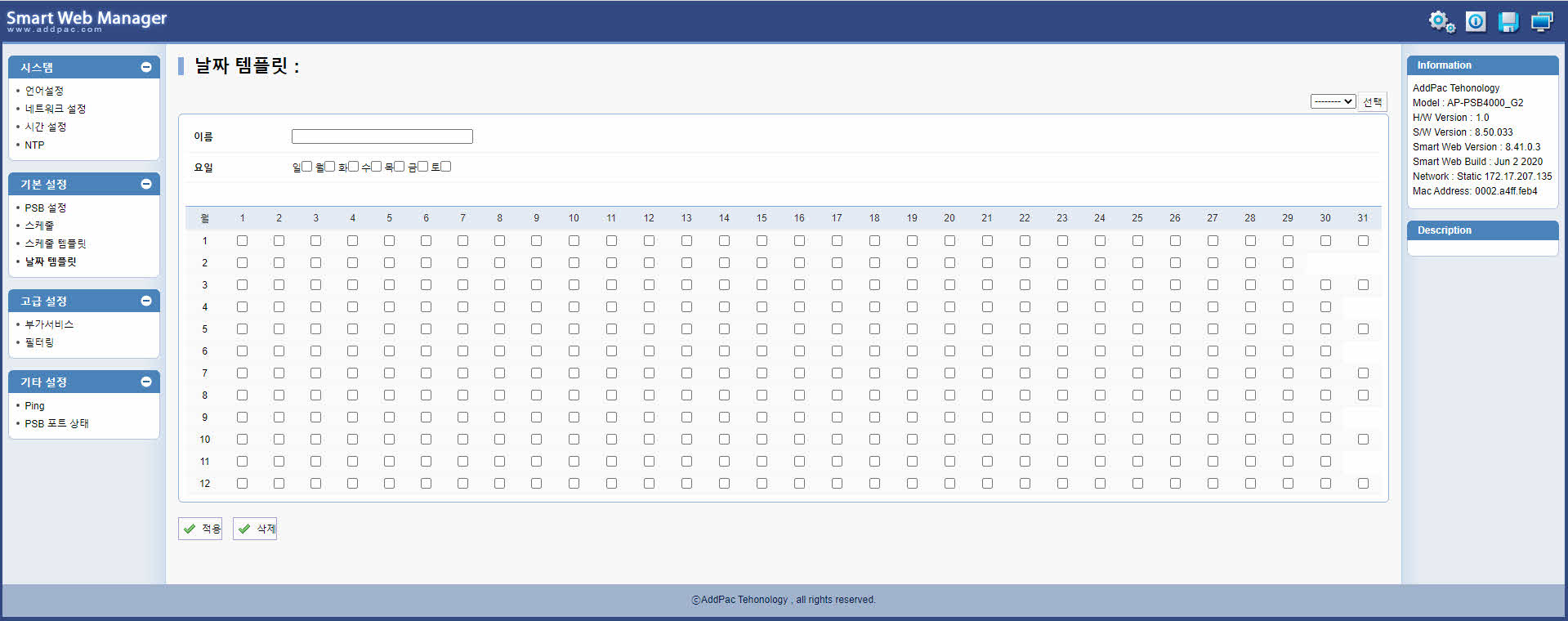Open the template selection dropdown
This screenshot has height=621, width=1568.
click(1333, 101)
